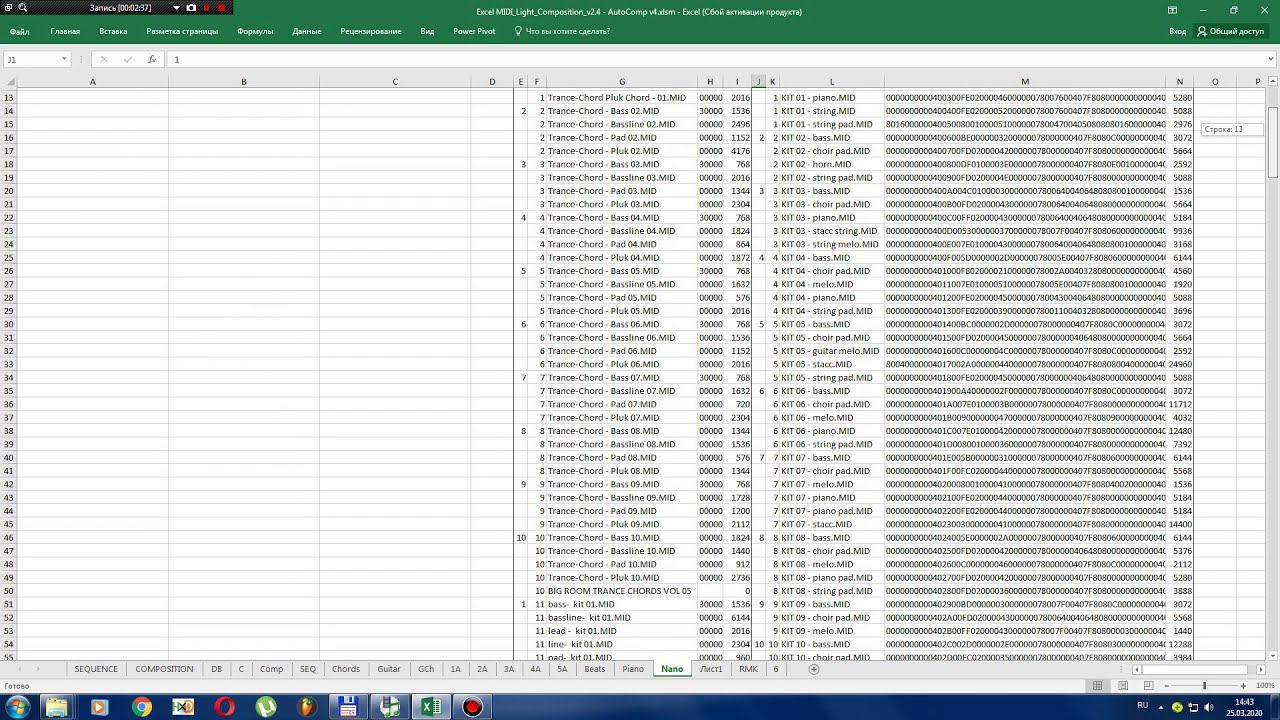1280x720 pixels.
Task: Select row 30 header
Action: coord(10,324)
